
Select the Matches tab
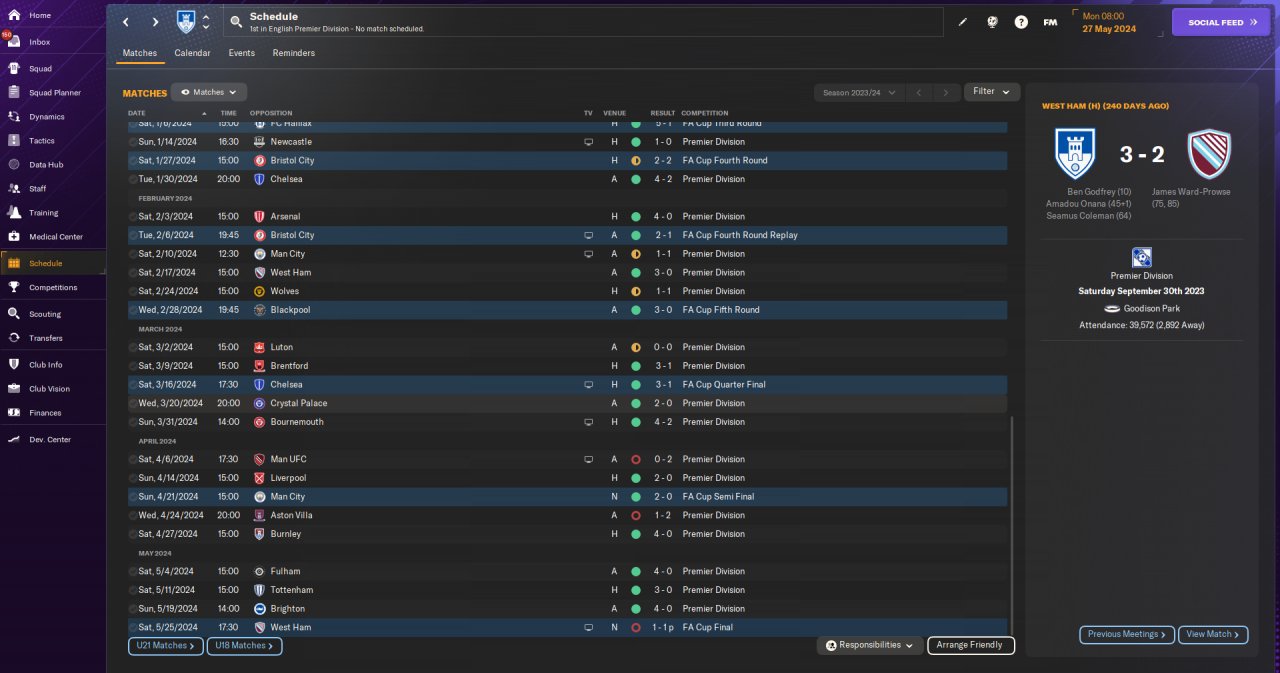[139, 53]
